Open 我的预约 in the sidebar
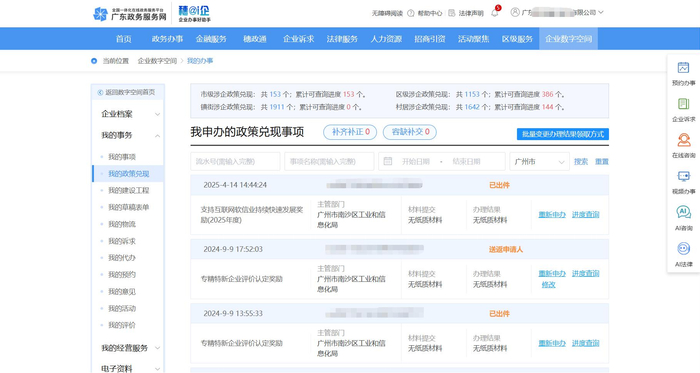 click(x=122, y=274)
